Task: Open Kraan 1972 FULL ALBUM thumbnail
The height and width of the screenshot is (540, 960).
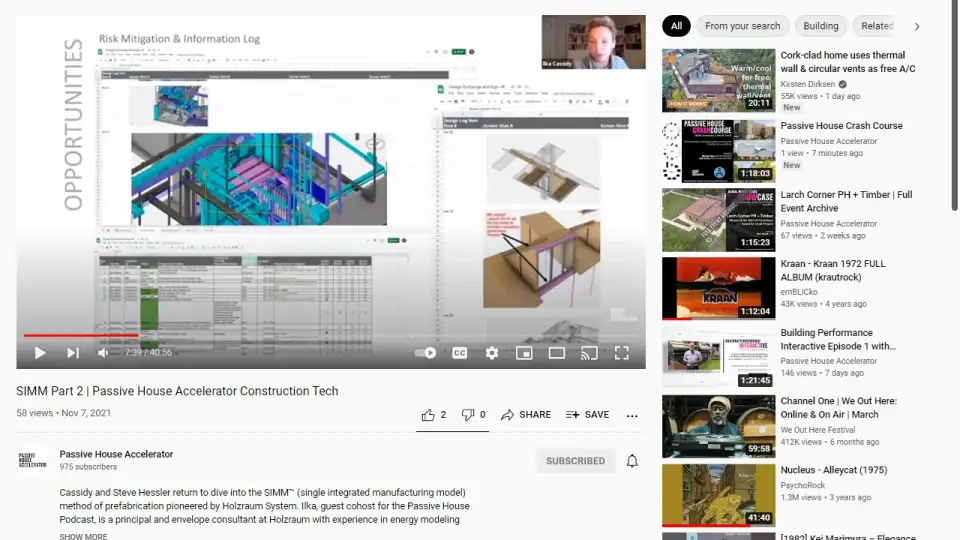Action: pyautogui.click(x=718, y=288)
